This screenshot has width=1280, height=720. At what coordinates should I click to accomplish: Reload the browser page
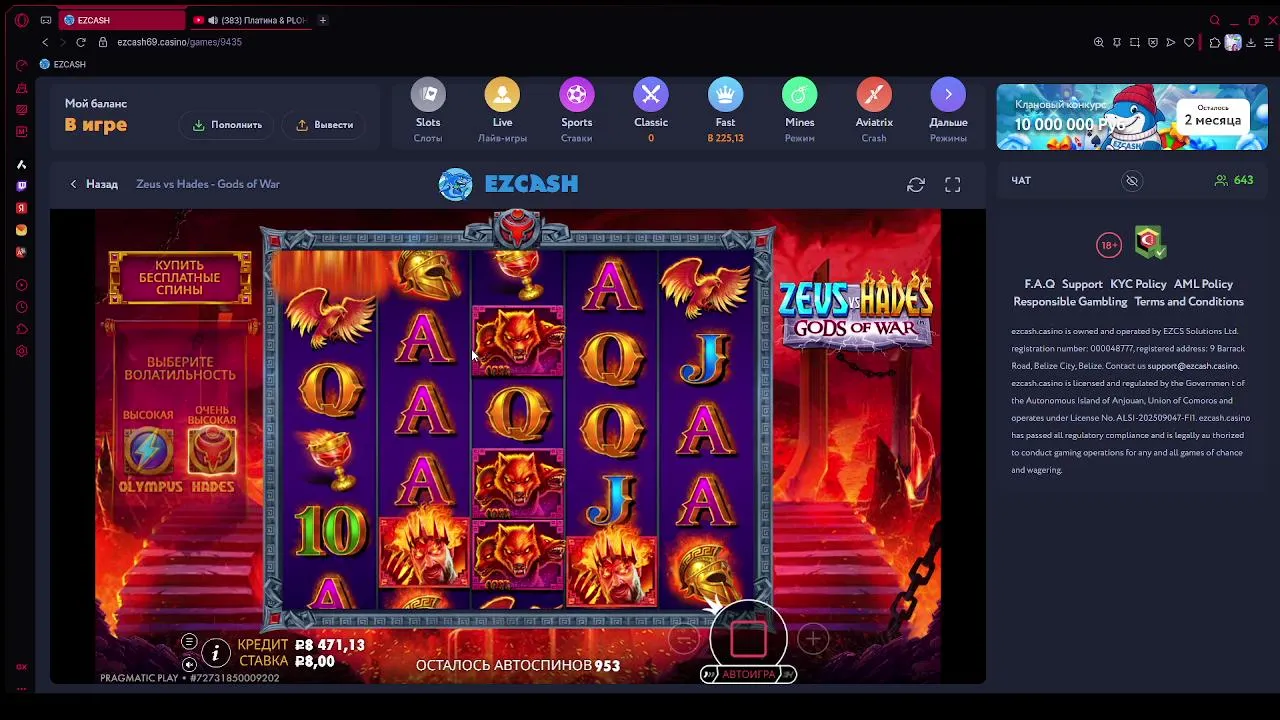point(81,42)
